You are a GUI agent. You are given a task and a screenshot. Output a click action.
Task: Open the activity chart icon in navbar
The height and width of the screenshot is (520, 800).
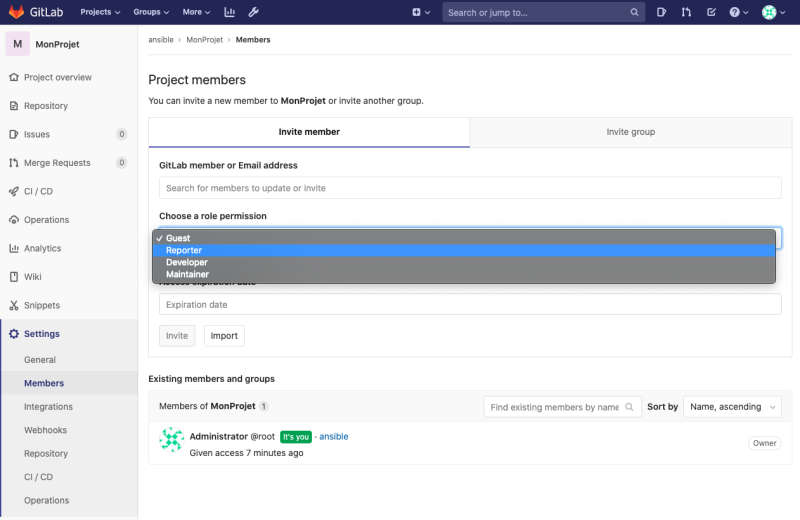[x=230, y=12]
